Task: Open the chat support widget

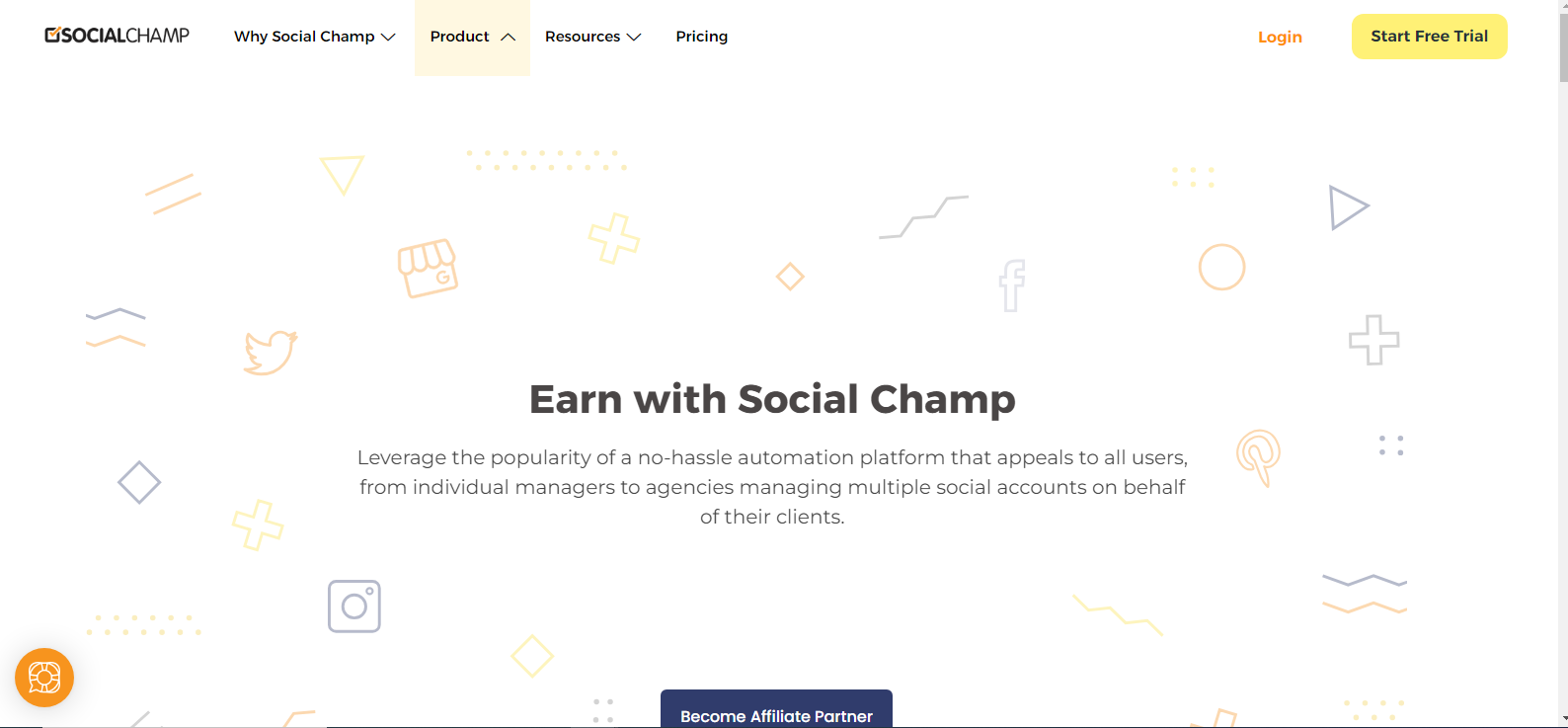Action: coord(44,678)
